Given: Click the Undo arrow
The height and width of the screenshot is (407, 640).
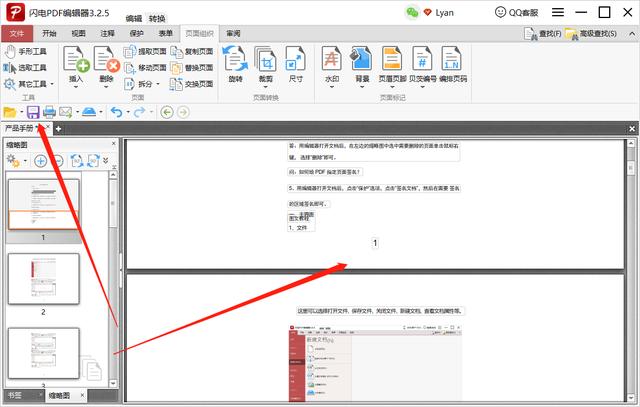Looking at the screenshot, I should pyautogui.click(x=117, y=112).
